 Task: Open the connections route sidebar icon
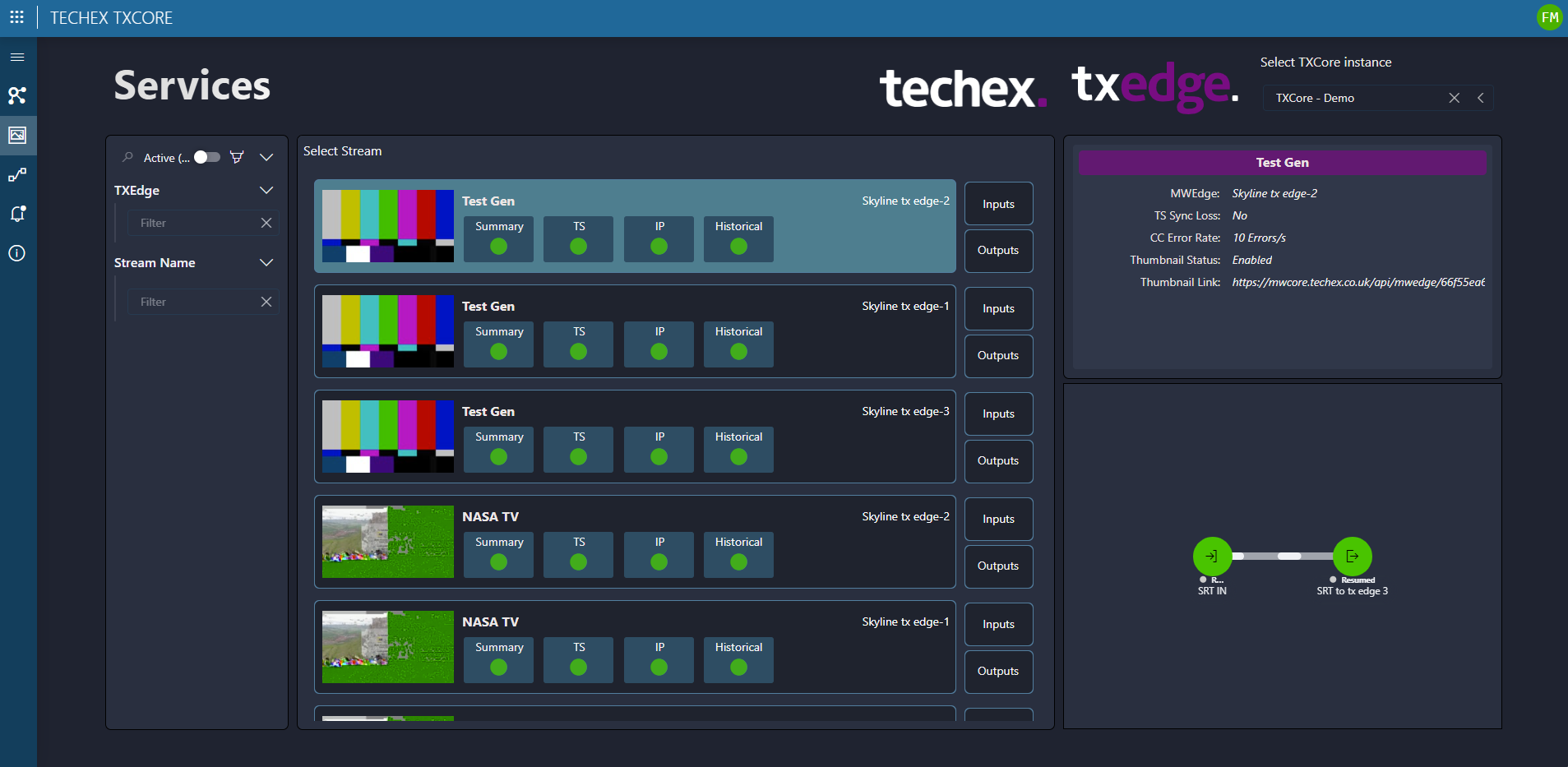click(17, 174)
